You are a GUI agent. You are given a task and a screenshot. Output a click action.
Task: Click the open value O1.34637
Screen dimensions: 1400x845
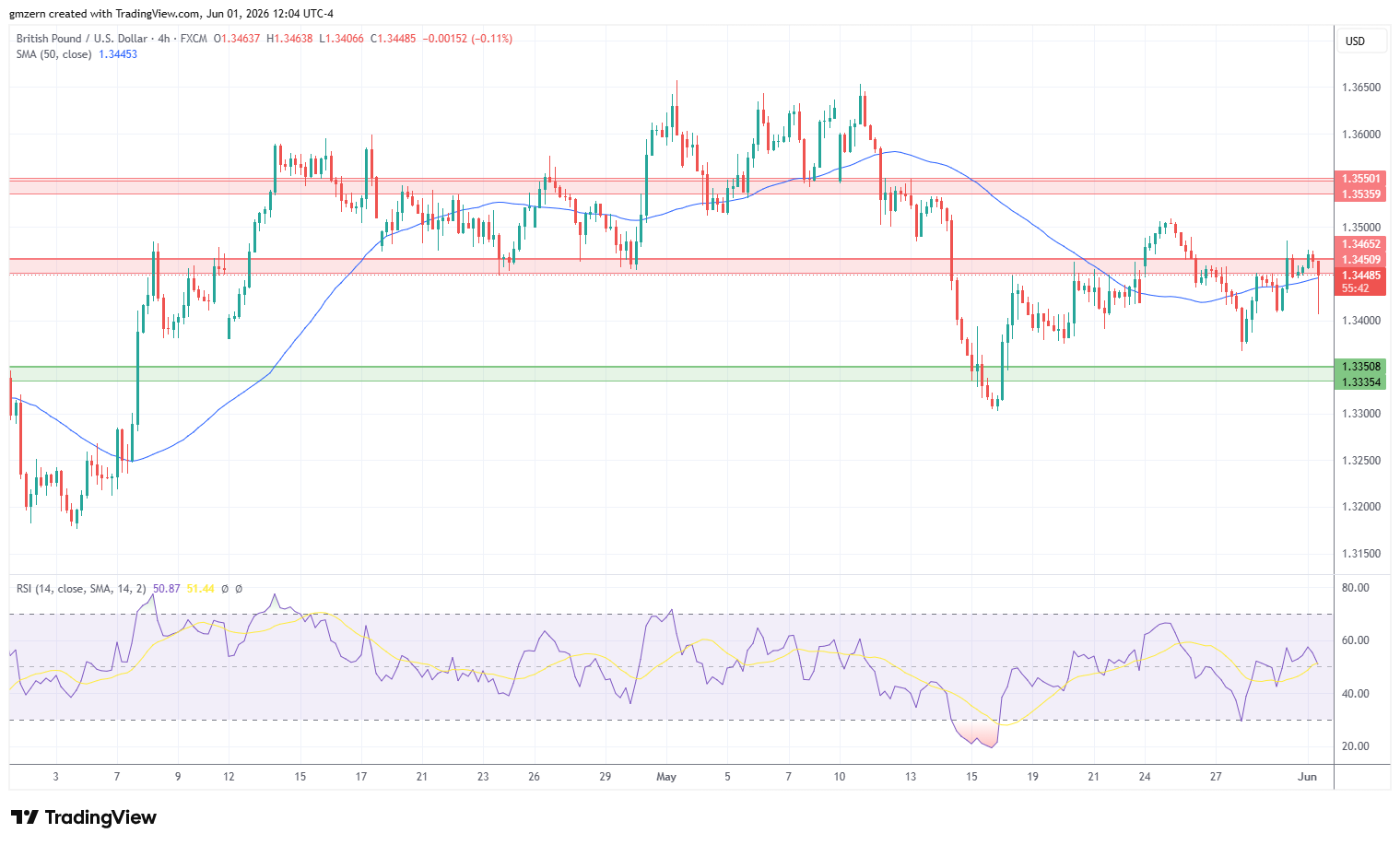237,39
